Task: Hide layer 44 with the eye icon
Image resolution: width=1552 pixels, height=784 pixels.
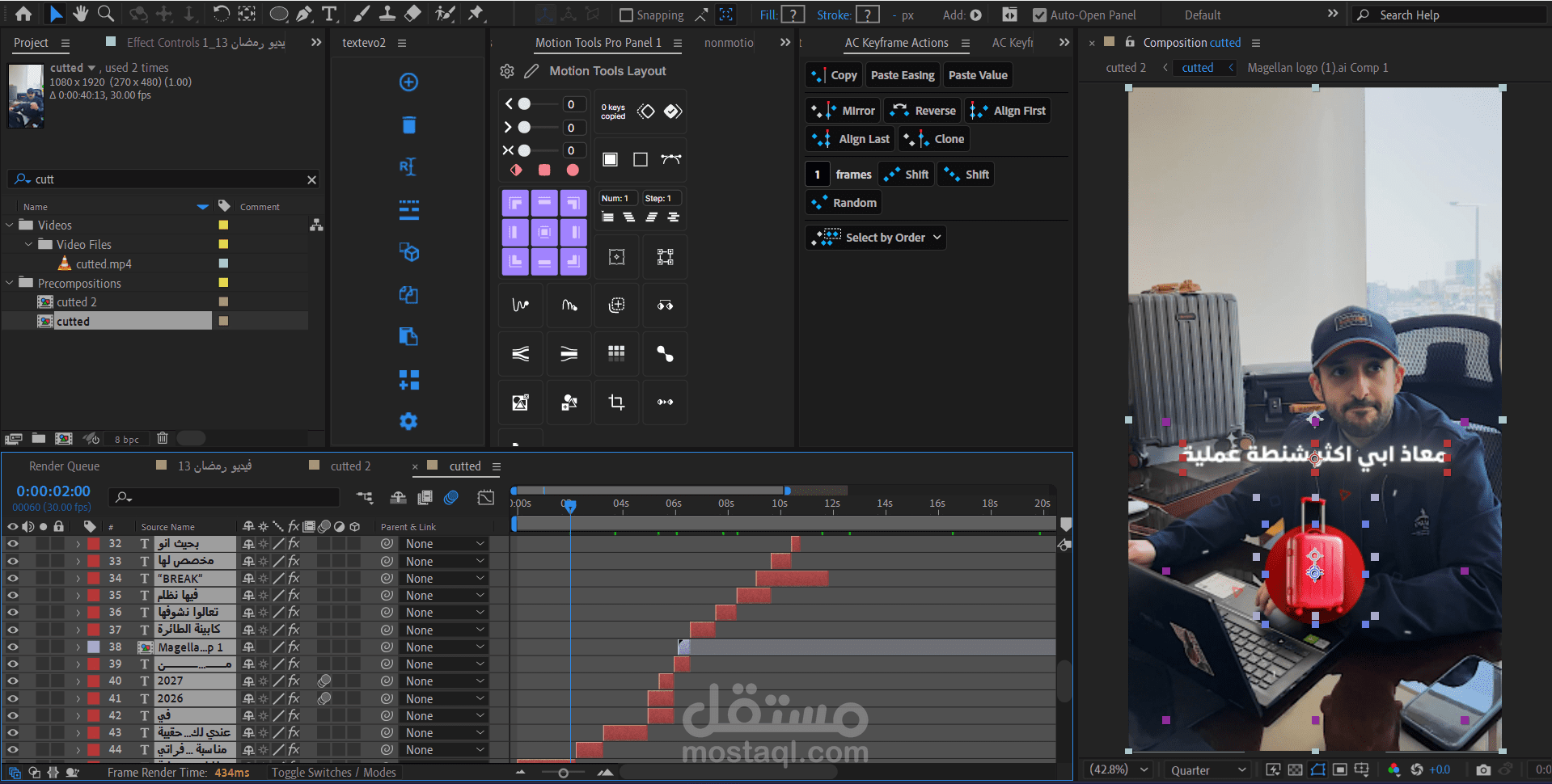Action: coord(13,749)
